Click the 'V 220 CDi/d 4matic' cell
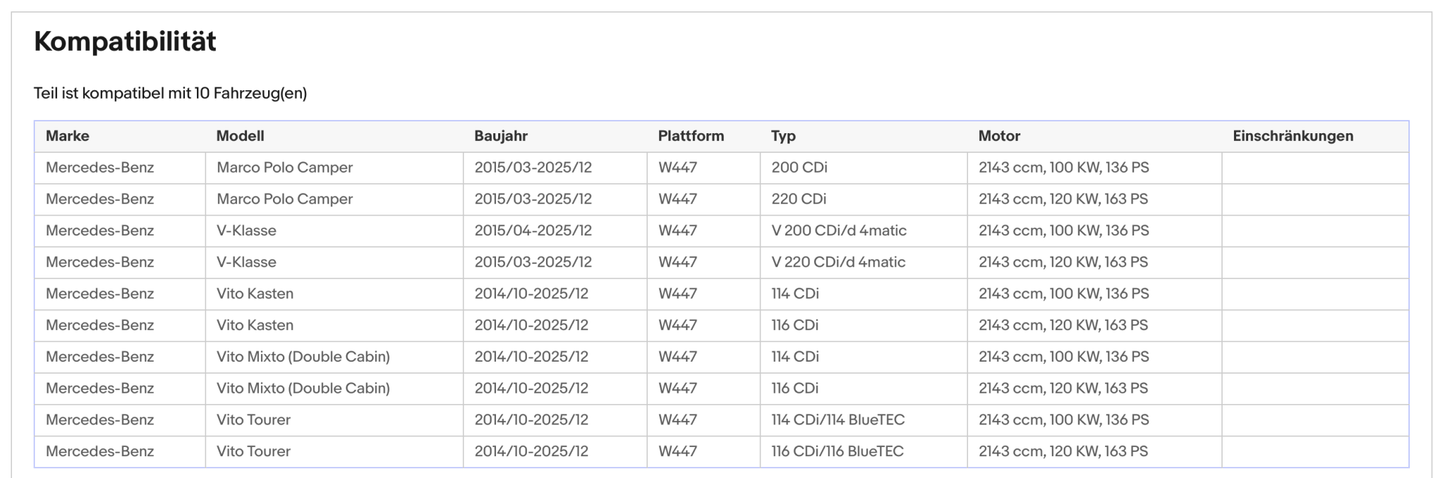Viewport: 1445px width, 478px height. pyautogui.click(x=838, y=262)
